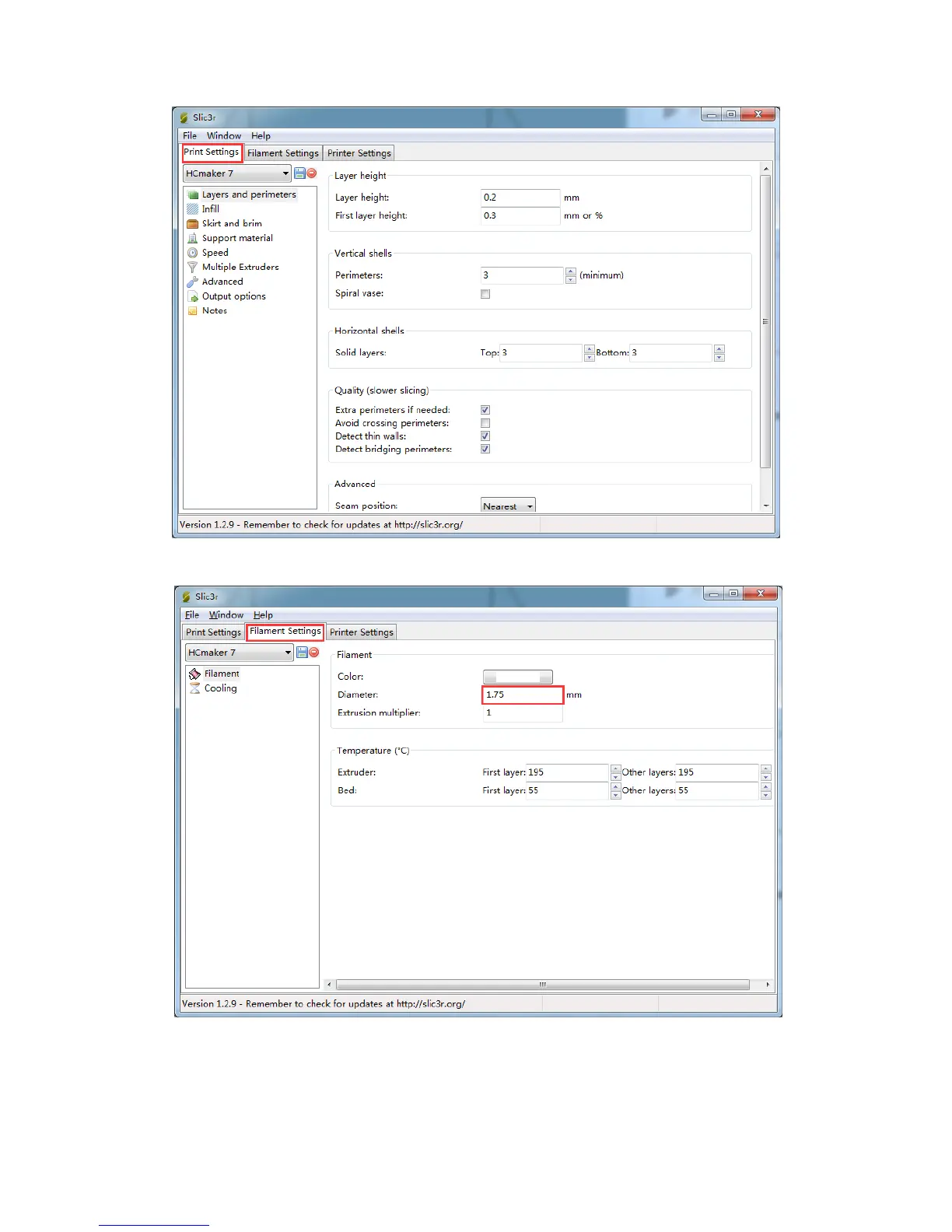Click the save preset disk icon in top Slic3r window

pyautogui.click(x=299, y=173)
